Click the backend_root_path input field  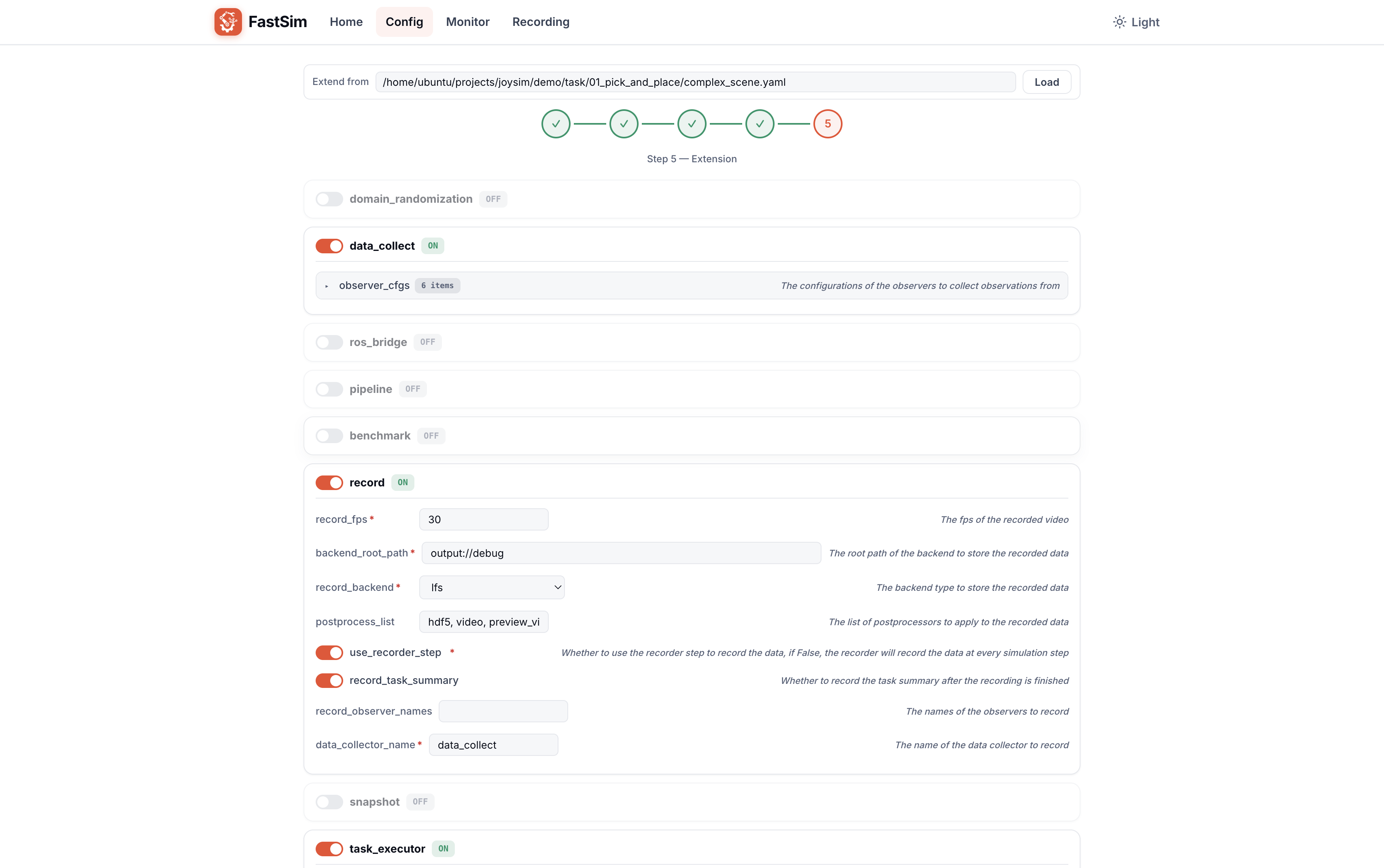coord(621,553)
